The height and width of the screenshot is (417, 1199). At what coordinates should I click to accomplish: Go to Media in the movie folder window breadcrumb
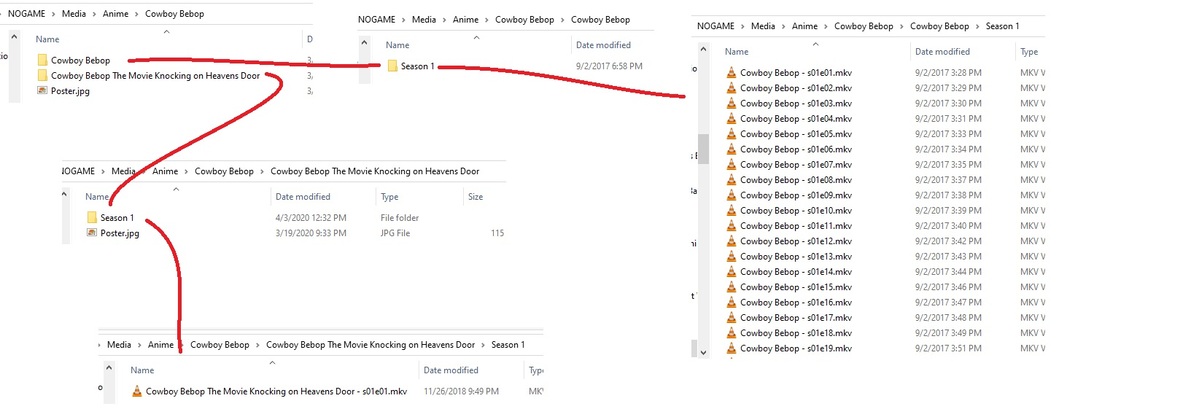click(x=124, y=171)
